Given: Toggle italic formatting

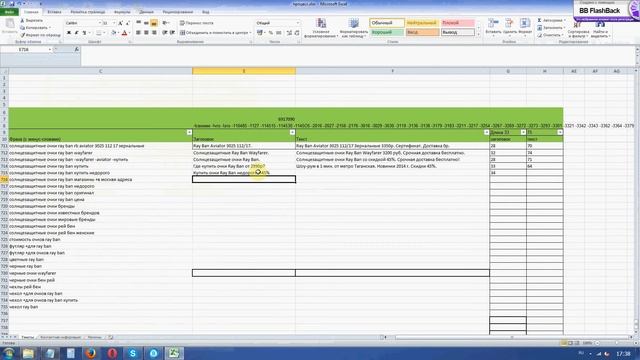Looking at the screenshot, I should (76, 33).
